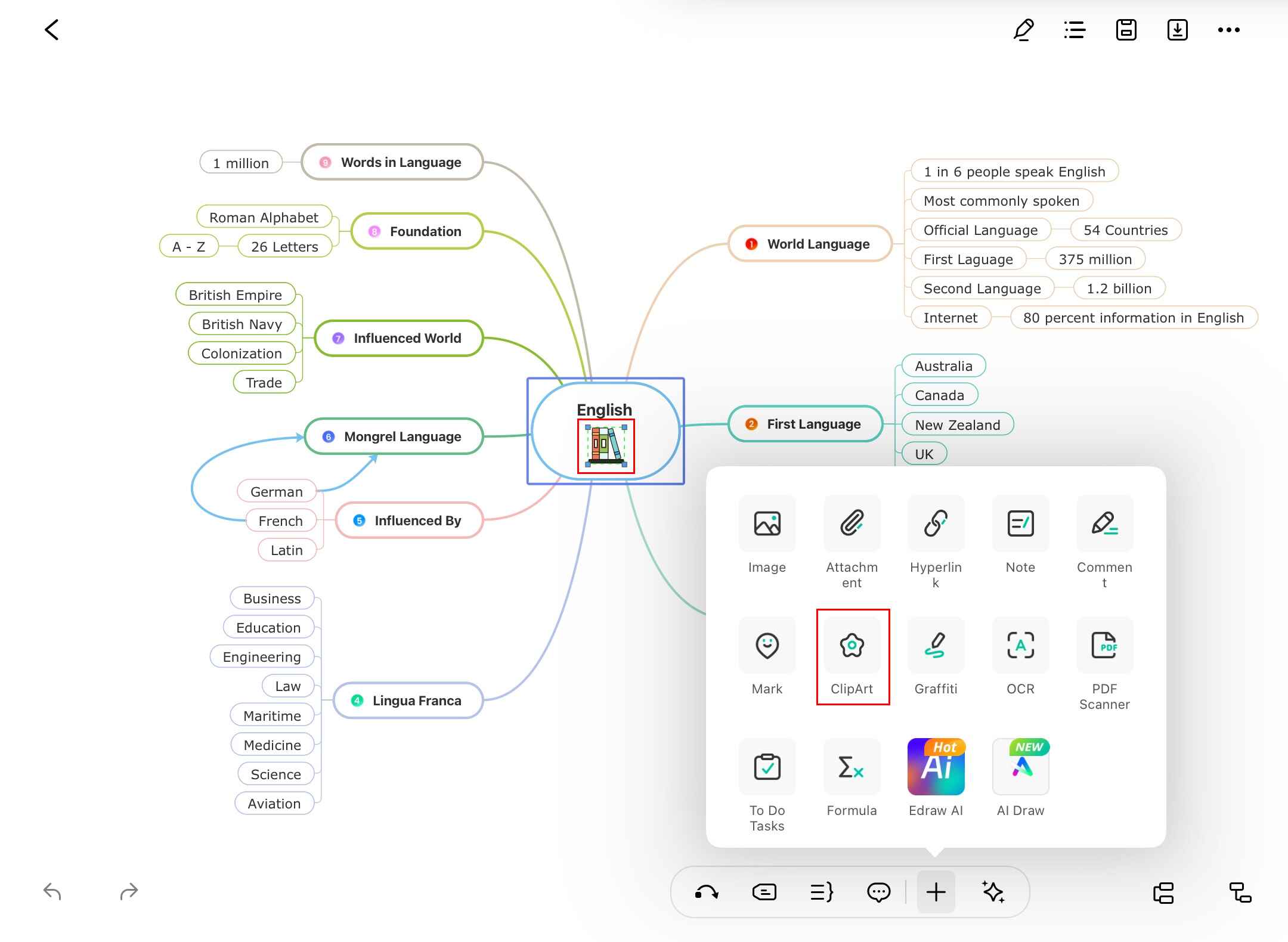This screenshot has width=1288, height=942.
Task: Undo the last action
Action: [52, 892]
